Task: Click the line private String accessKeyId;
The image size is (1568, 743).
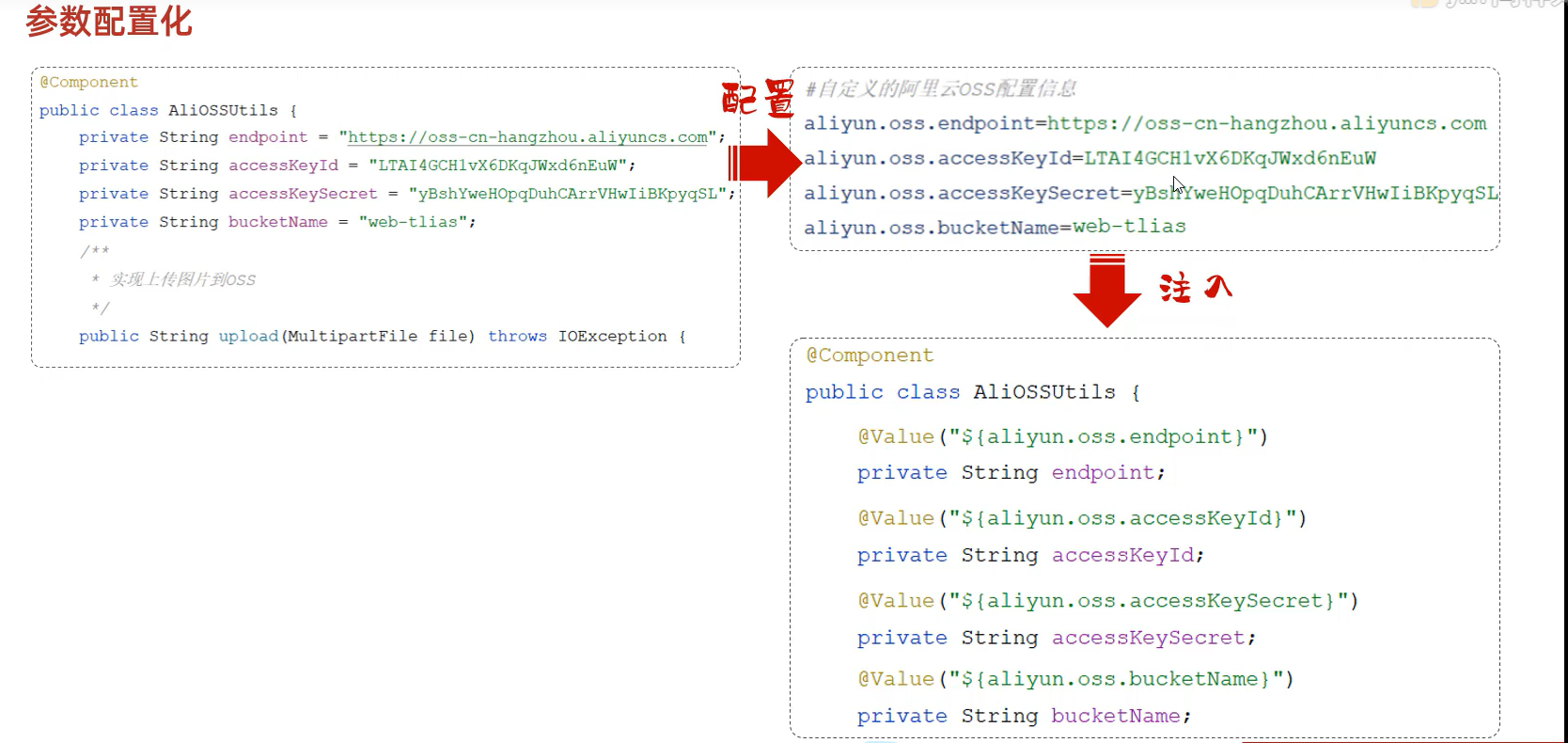Action: point(1030,555)
